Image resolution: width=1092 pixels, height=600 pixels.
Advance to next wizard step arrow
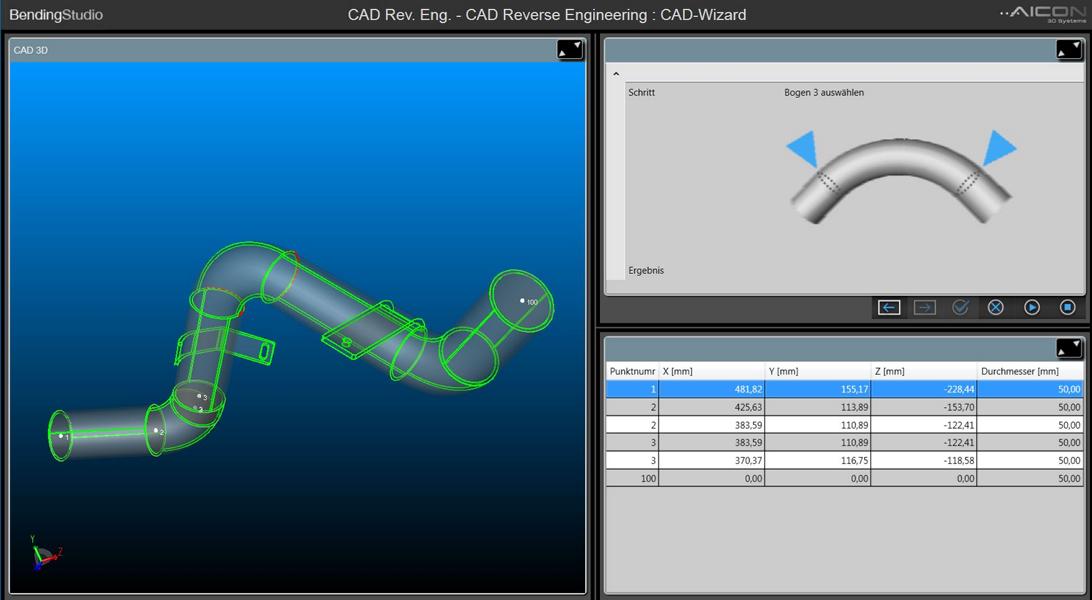(924, 307)
